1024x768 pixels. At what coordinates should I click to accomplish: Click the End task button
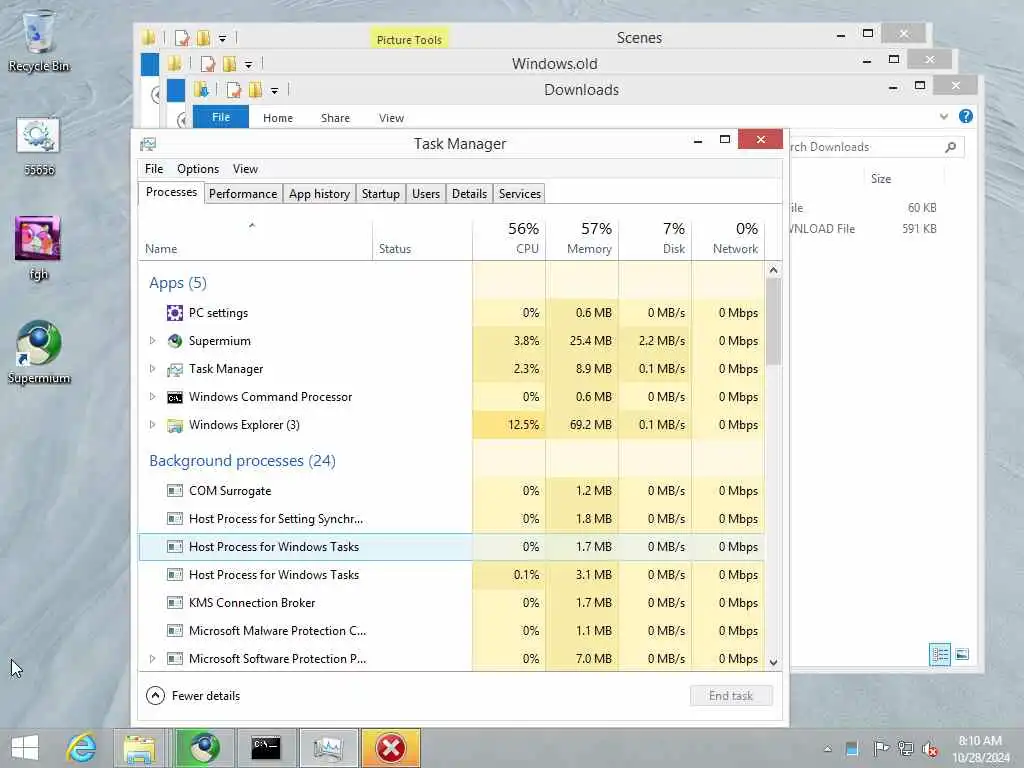pyautogui.click(x=731, y=696)
